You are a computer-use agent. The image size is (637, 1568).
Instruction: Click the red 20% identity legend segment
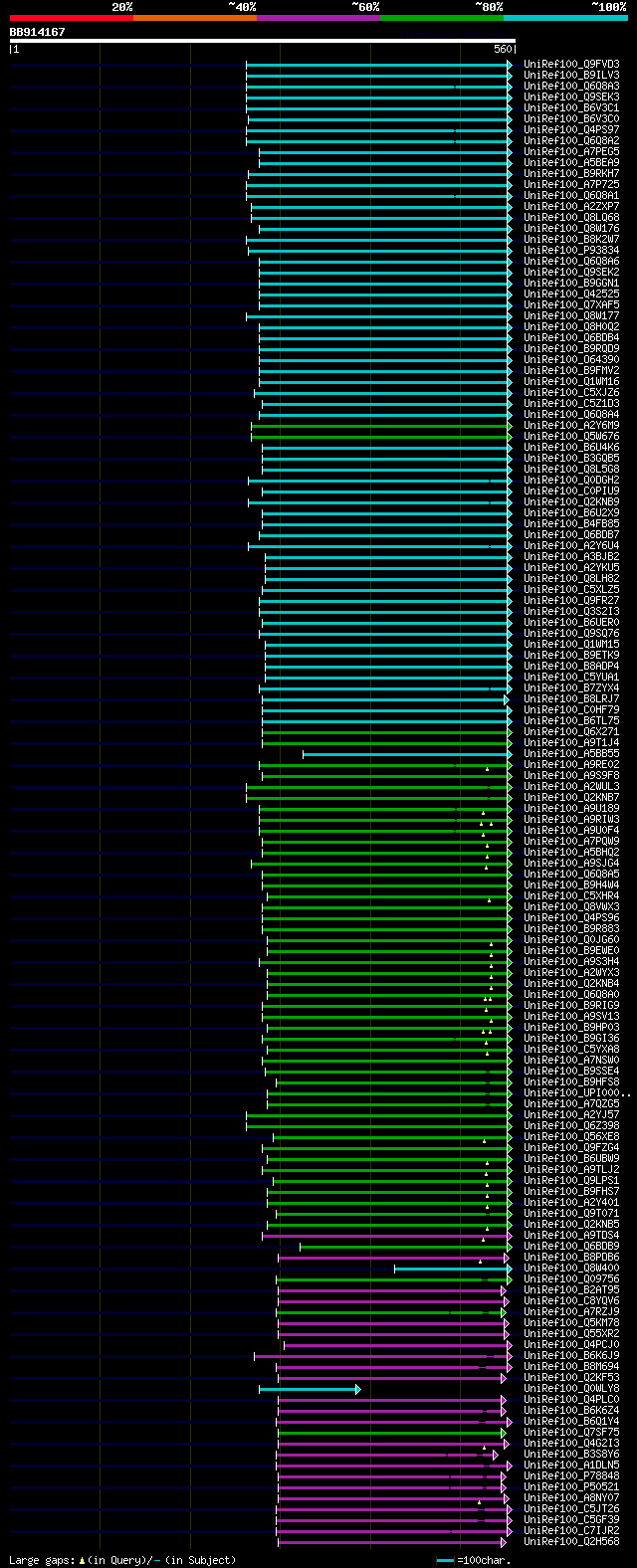71,18
